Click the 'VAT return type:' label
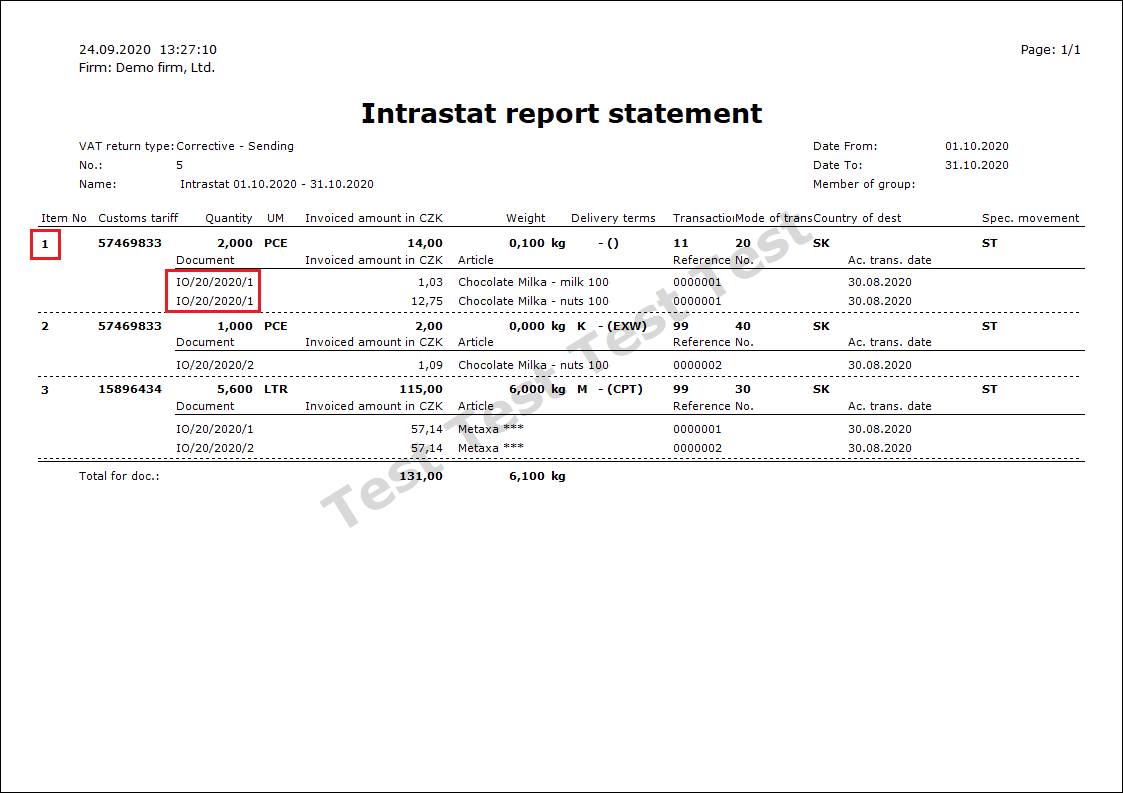 pyautogui.click(x=127, y=146)
